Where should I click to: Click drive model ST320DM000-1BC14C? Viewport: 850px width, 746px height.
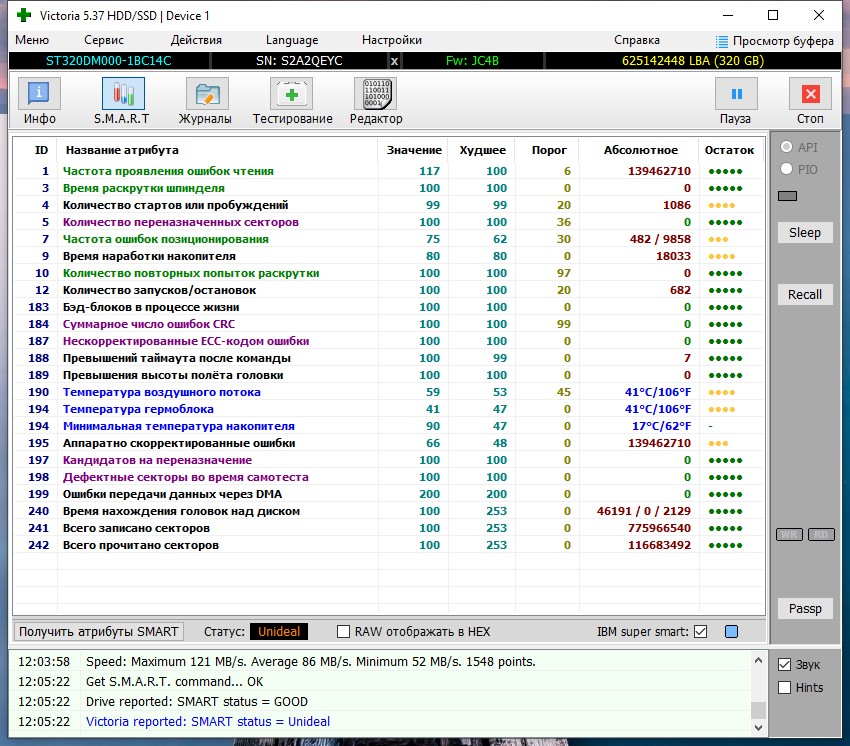[x=108, y=61]
